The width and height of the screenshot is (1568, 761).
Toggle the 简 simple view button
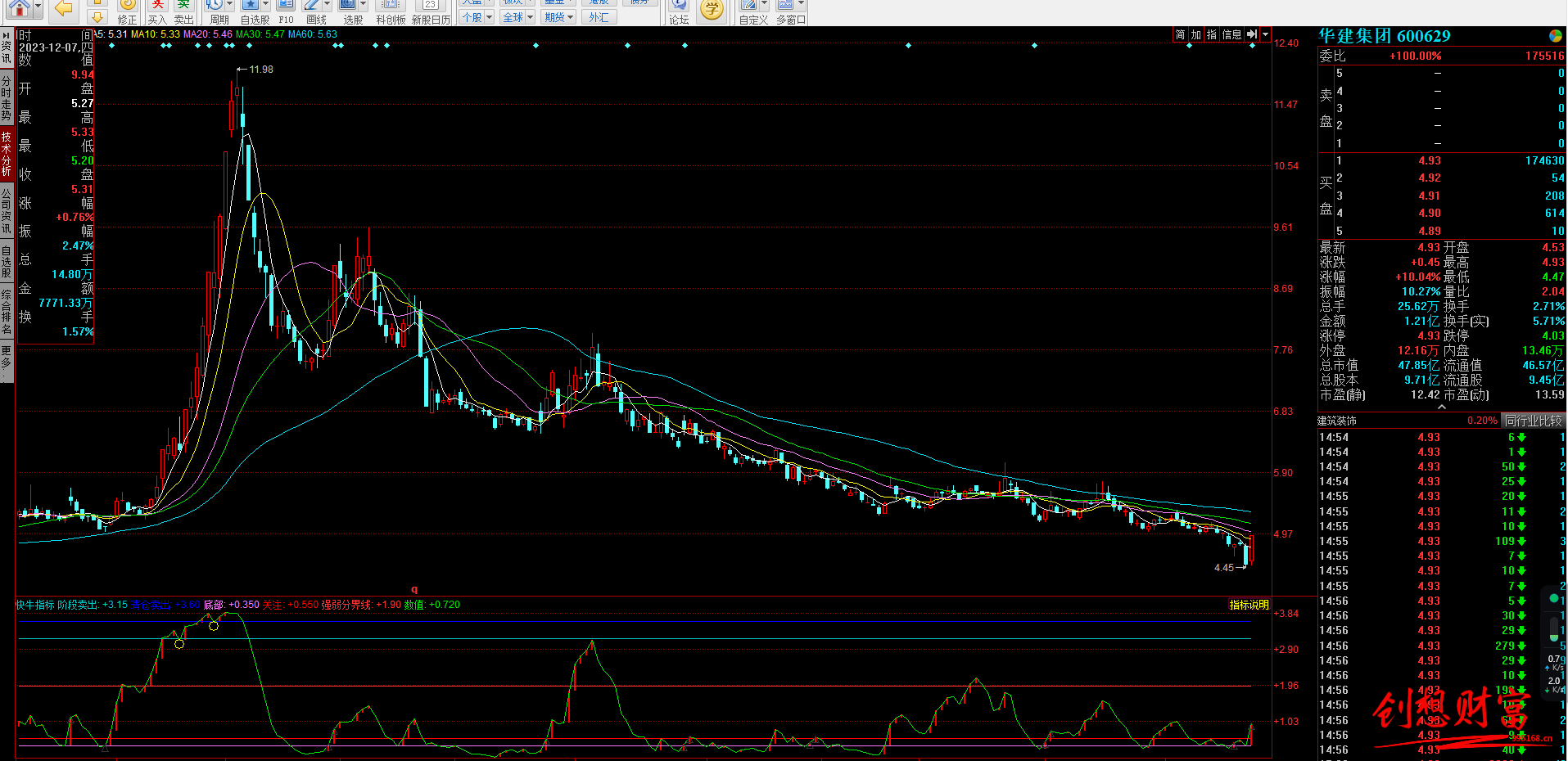tap(1180, 34)
